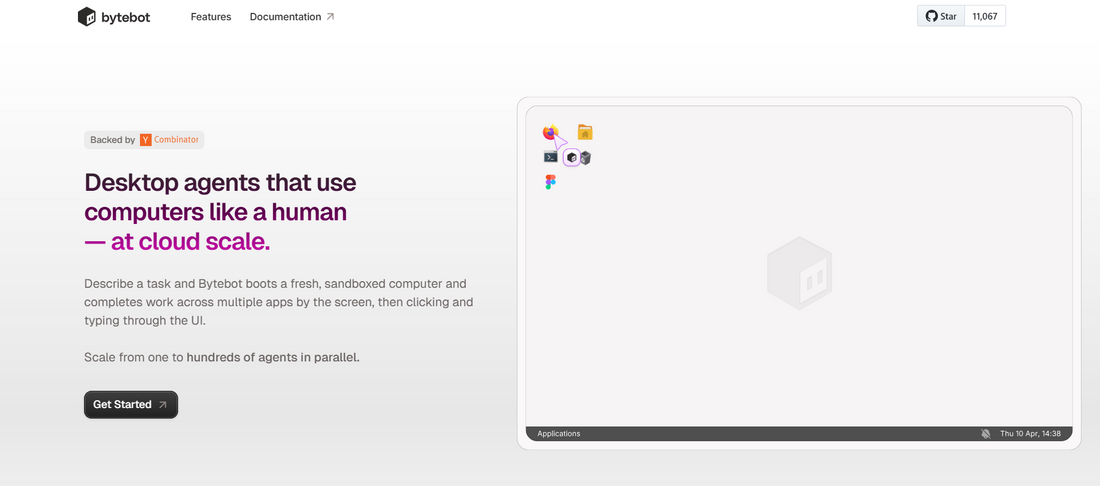
Task: Open the Figma icon on demo desktop
Action: coord(550,182)
